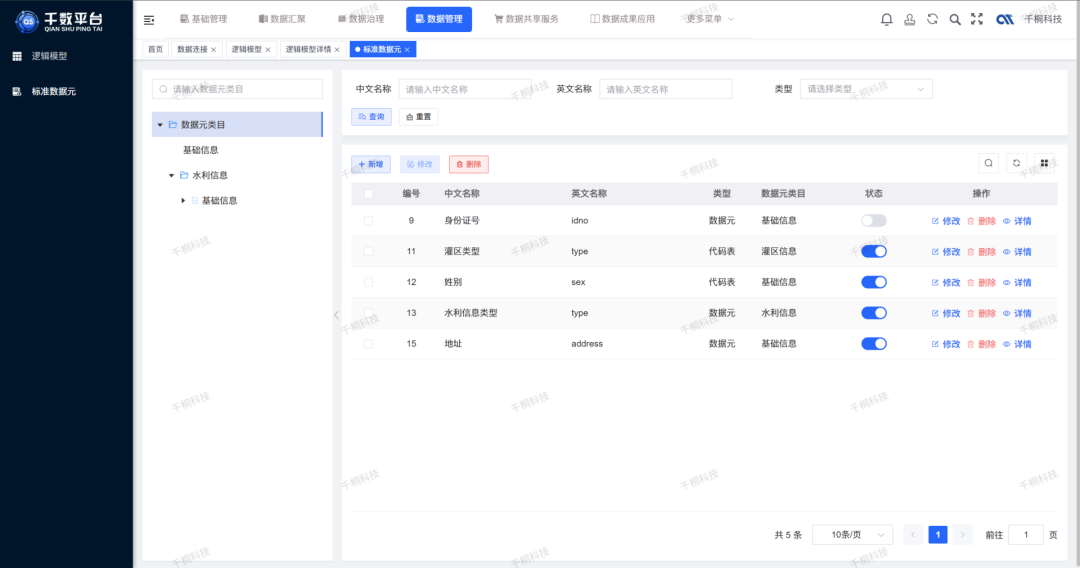Click eye icon in 姓别 row
Viewport: 1080px width, 568px height.
[x=1006, y=282]
